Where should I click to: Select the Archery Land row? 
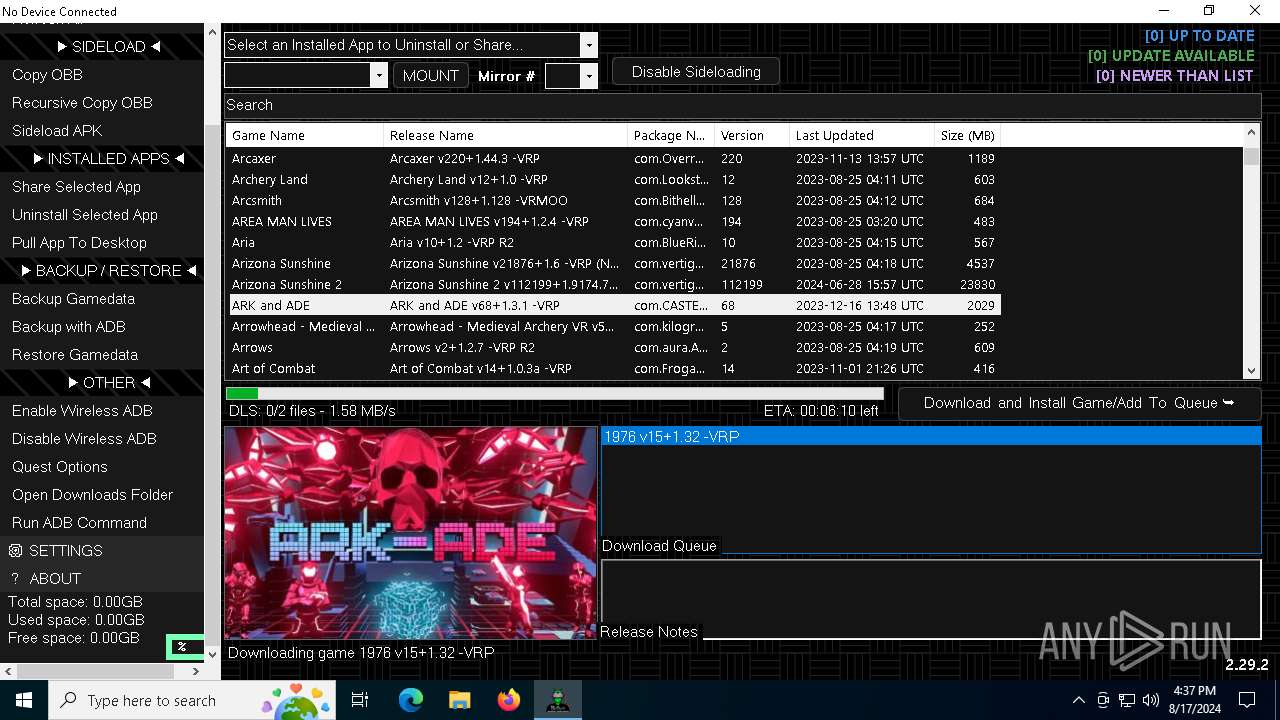coord(613,179)
